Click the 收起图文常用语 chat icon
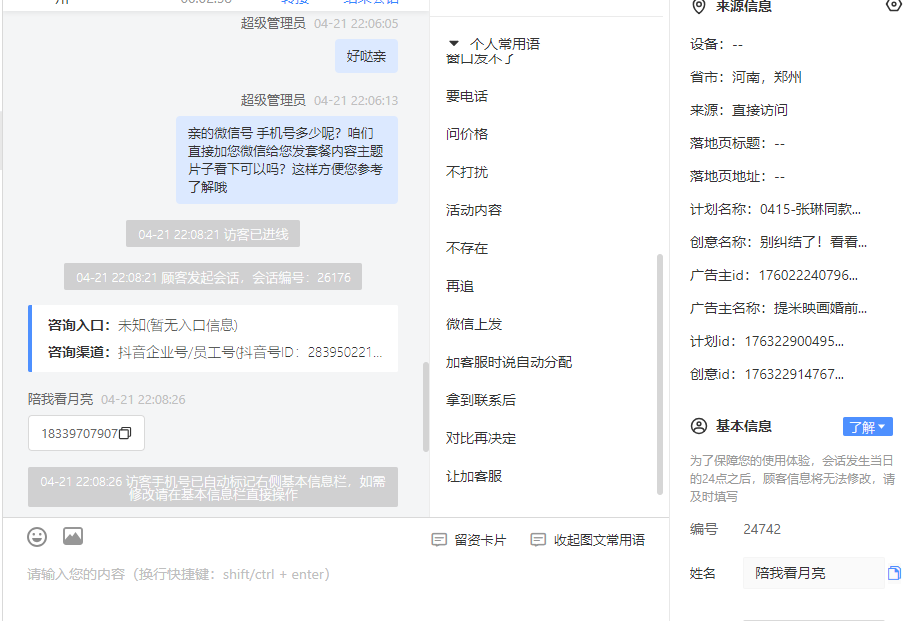The image size is (910, 621). tap(538, 540)
